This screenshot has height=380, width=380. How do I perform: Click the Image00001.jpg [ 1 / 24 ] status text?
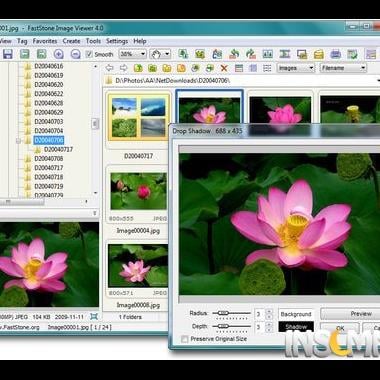pyautogui.click(x=79, y=327)
